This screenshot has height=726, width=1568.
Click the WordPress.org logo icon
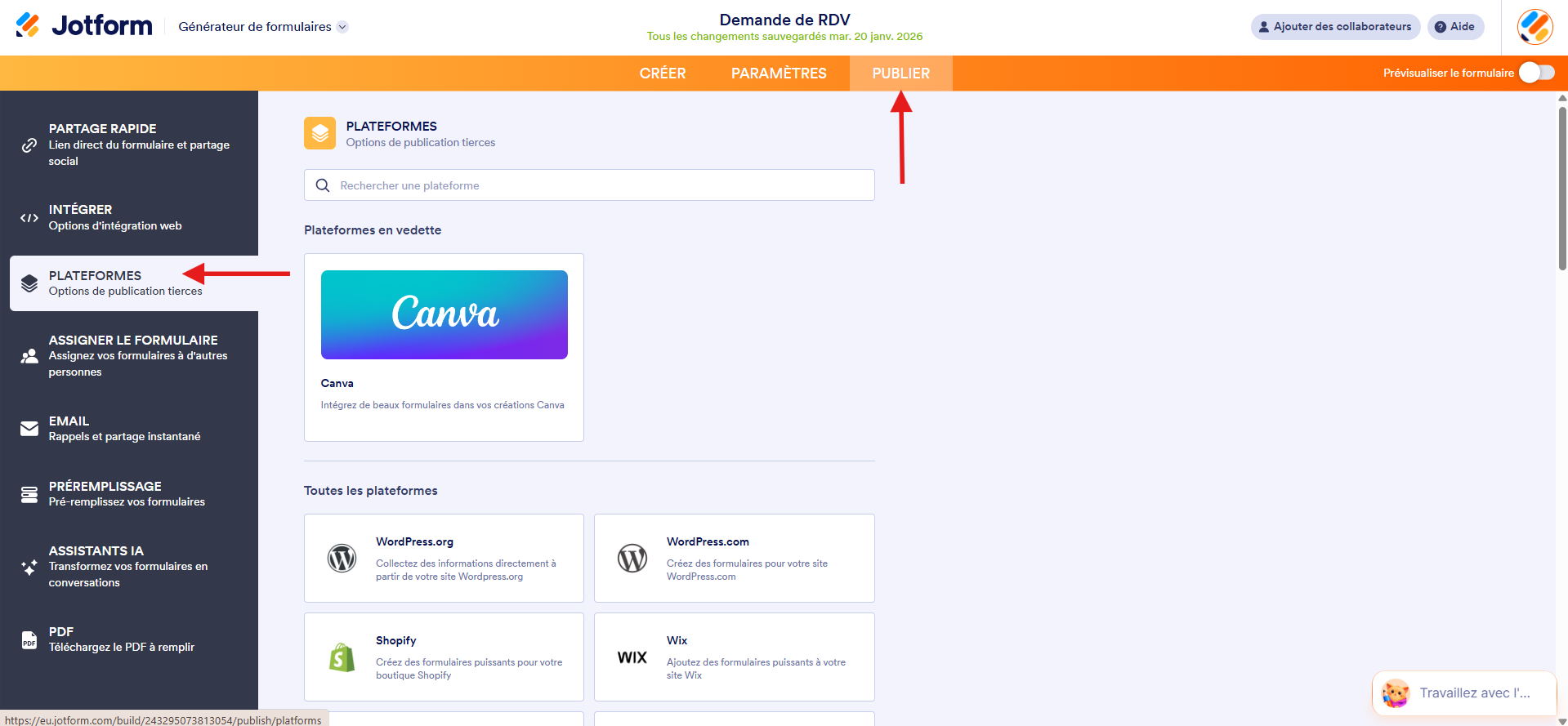tap(342, 559)
